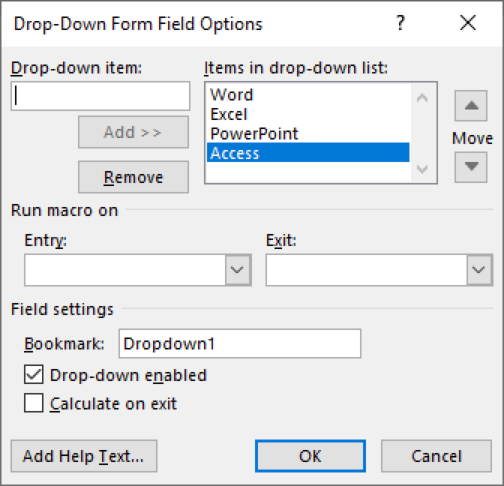Close the Drop-Down Form Field Options dialog
Viewport: 504px width, 486px height.
click(x=468, y=23)
